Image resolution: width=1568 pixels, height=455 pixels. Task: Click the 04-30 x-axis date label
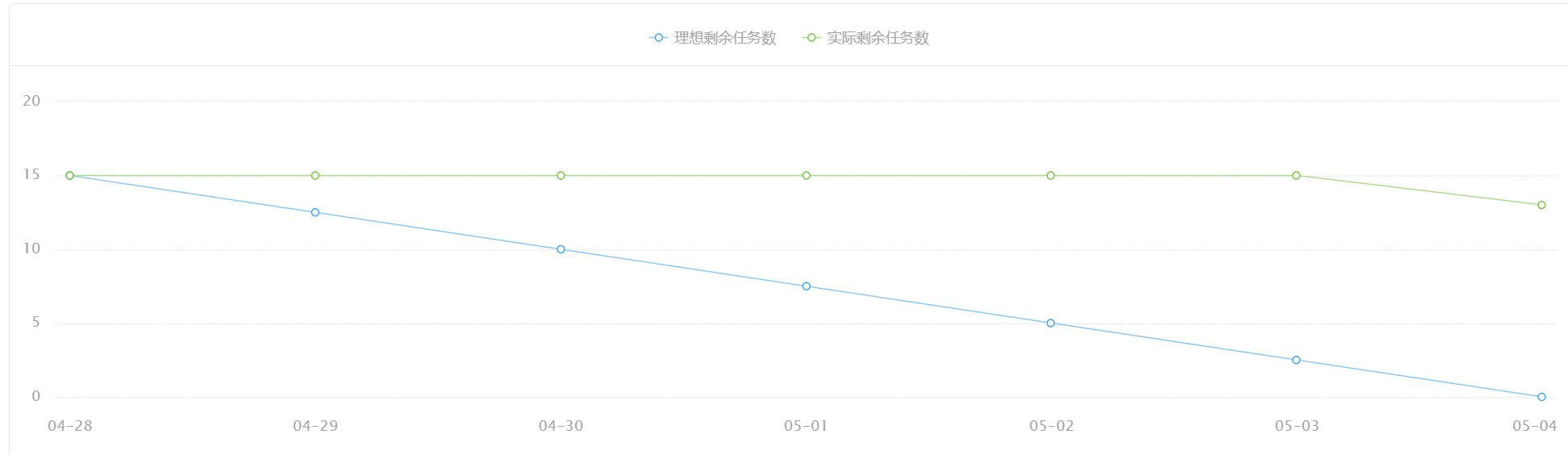561,426
